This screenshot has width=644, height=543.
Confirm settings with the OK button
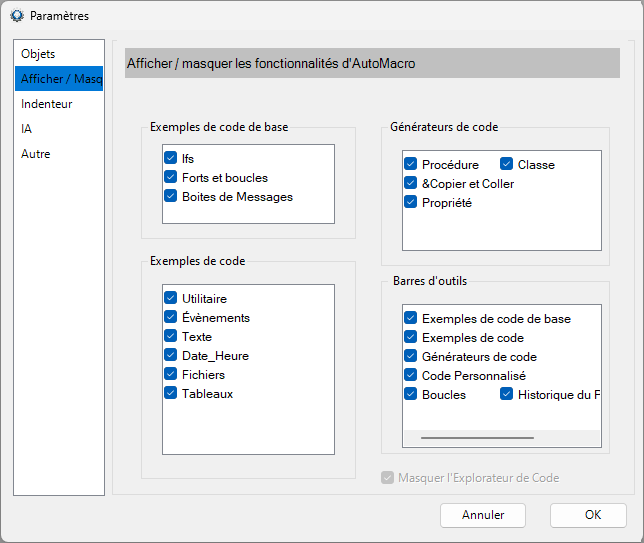(x=589, y=515)
